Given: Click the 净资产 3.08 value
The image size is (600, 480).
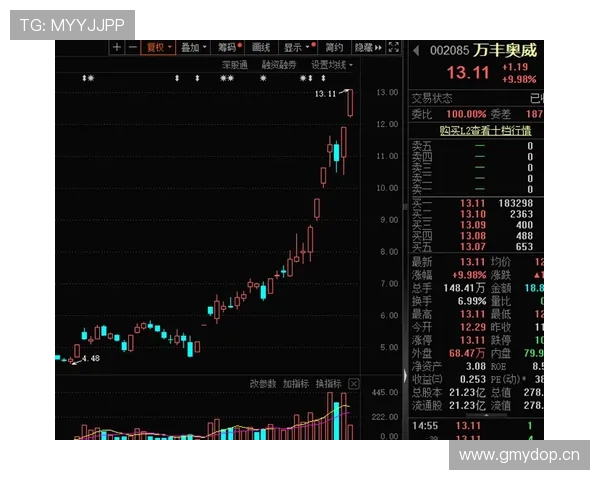Looking at the screenshot, I should (x=476, y=366).
